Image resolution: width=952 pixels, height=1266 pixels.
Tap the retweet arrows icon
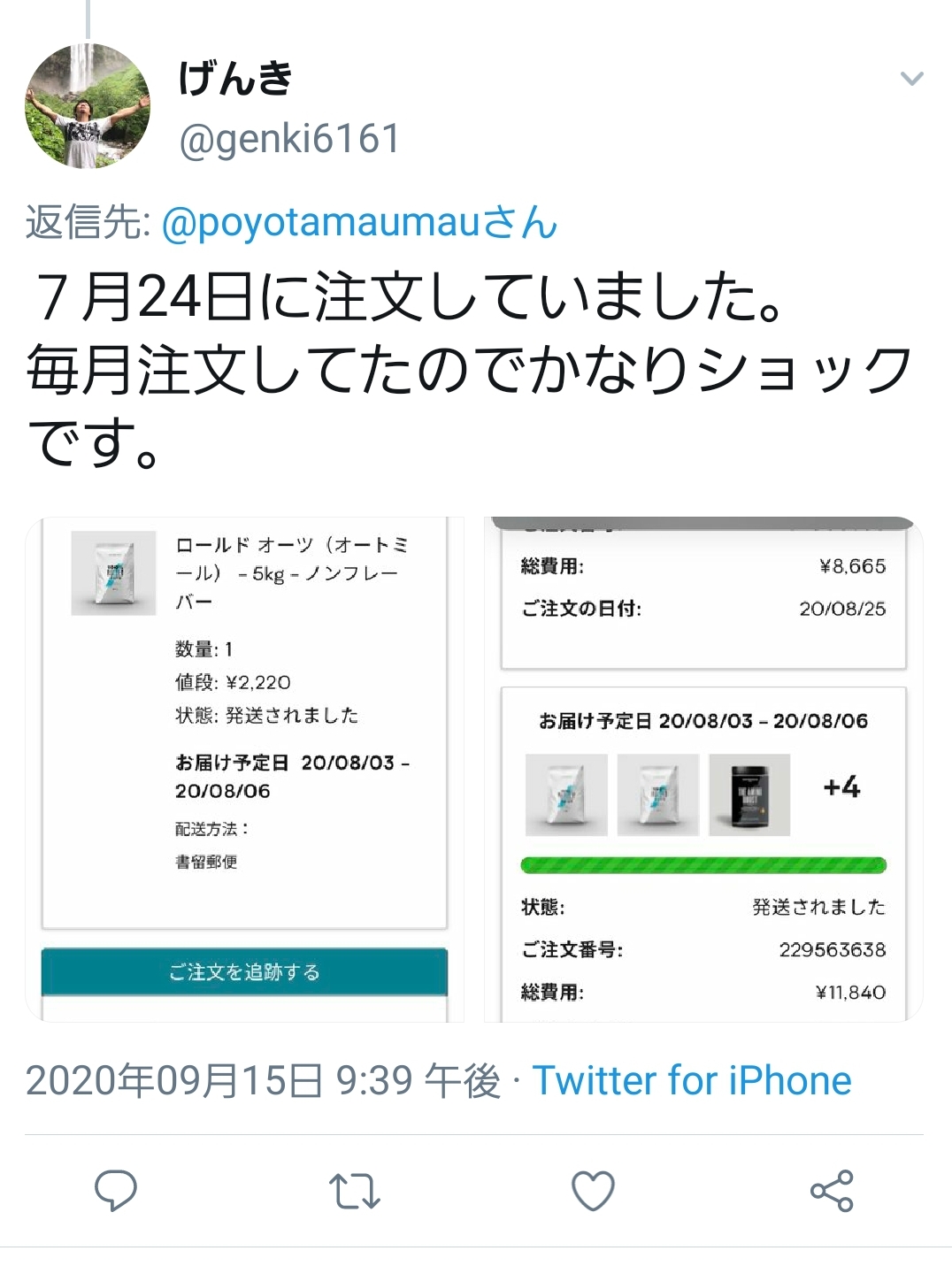point(354,1191)
